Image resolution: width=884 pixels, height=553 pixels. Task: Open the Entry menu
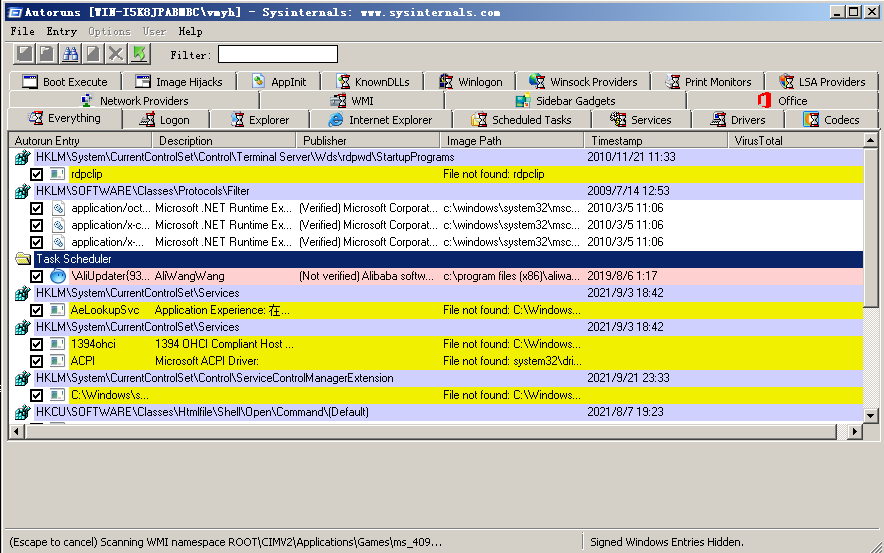point(61,32)
